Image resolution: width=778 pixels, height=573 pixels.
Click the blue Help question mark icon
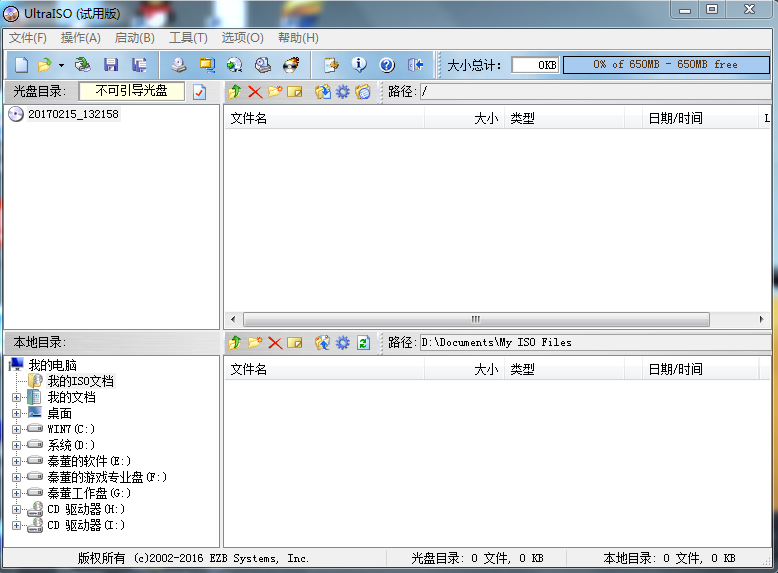point(387,65)
